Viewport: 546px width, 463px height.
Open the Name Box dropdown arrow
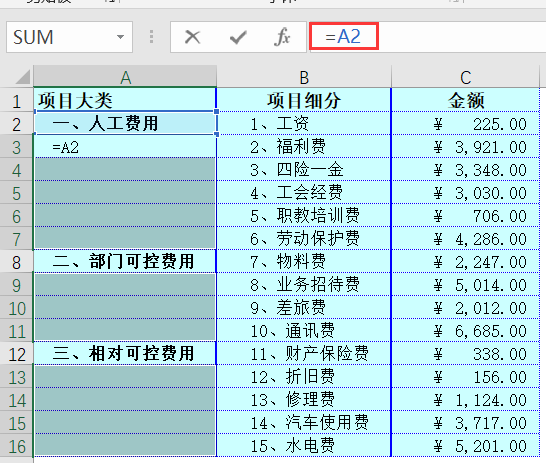pyautogui.click(x=120, y=37)
